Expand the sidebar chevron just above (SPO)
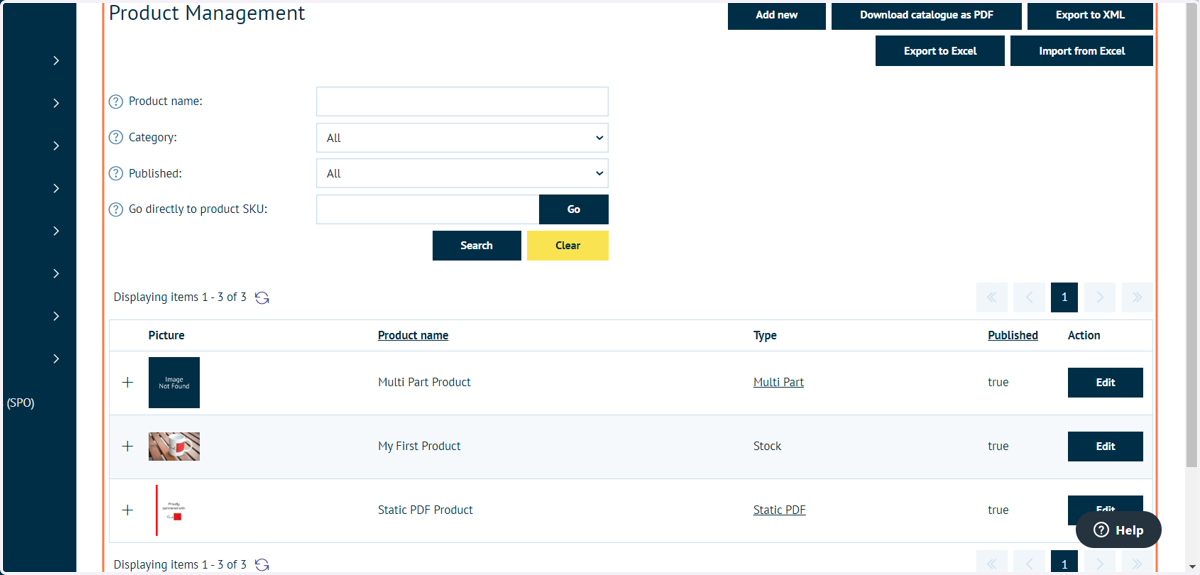1200x575 pixels. (56, 358)
